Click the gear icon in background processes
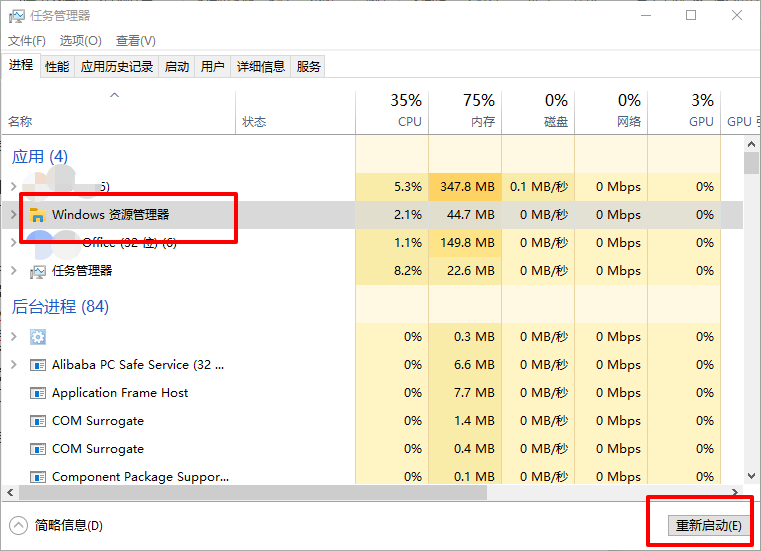 click(38, 337)
